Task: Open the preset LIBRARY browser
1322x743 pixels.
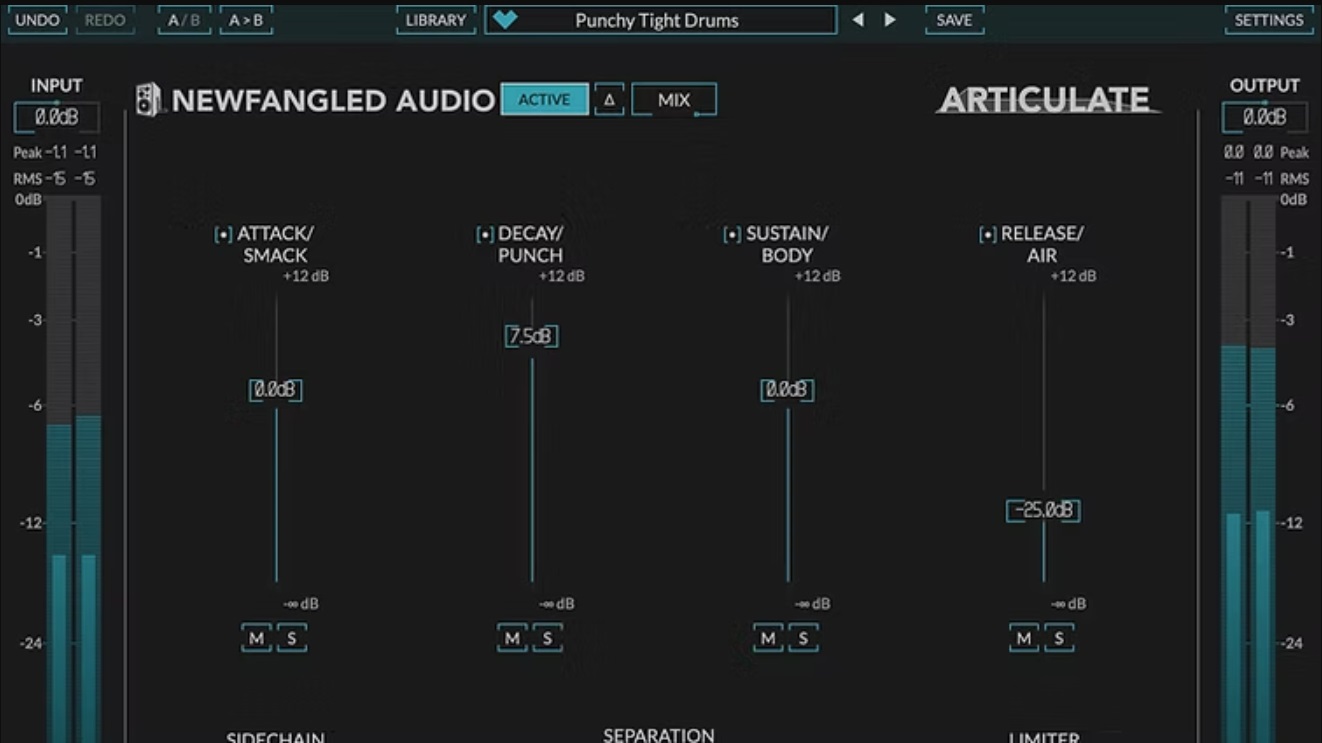Action: (435, 19)
